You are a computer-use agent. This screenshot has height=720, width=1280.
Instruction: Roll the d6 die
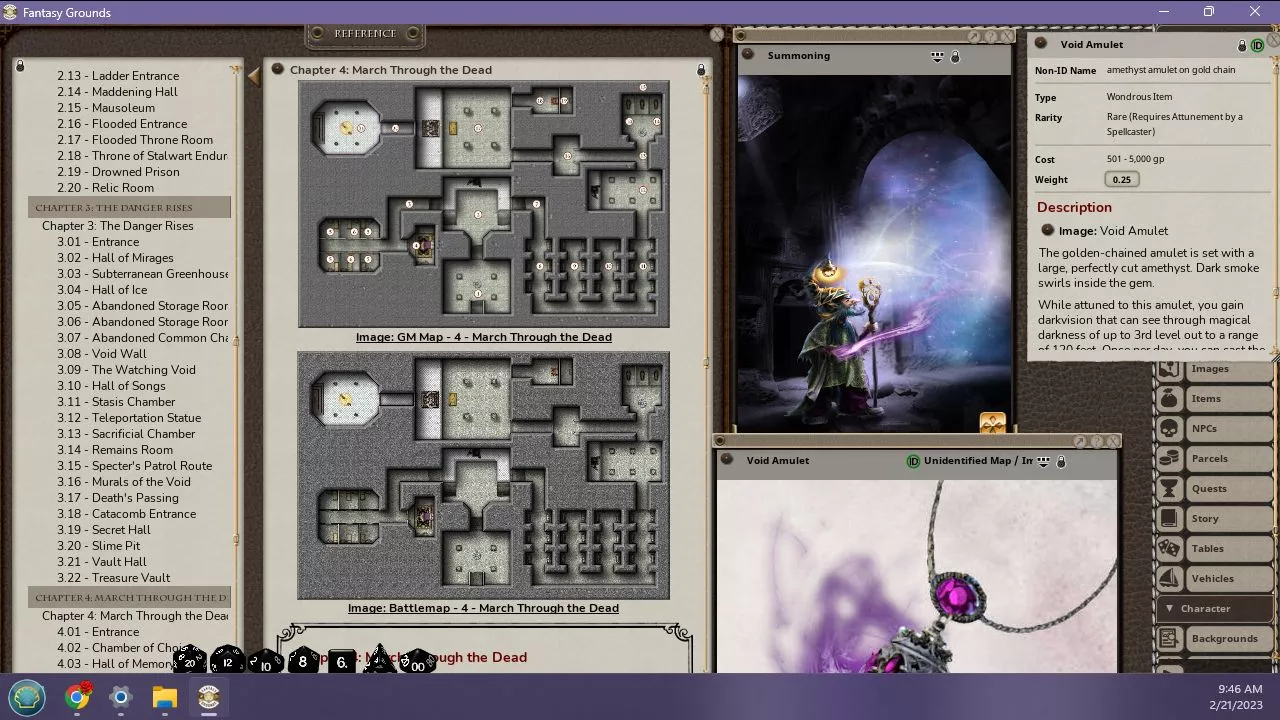342,661
